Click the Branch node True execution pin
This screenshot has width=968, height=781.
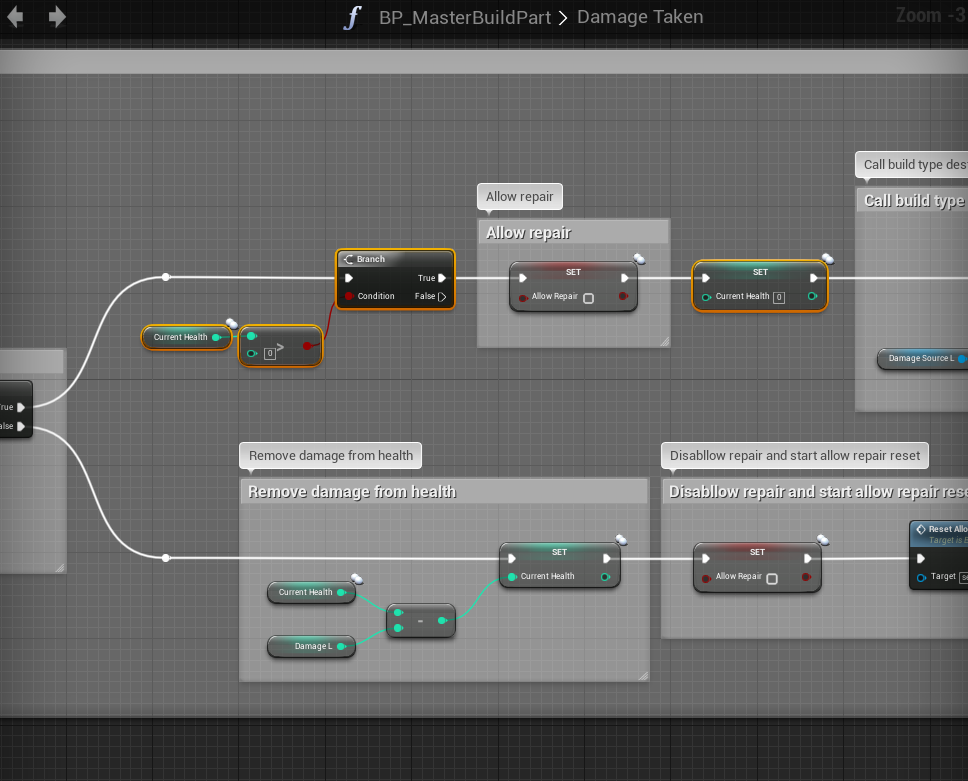[442, 278]
